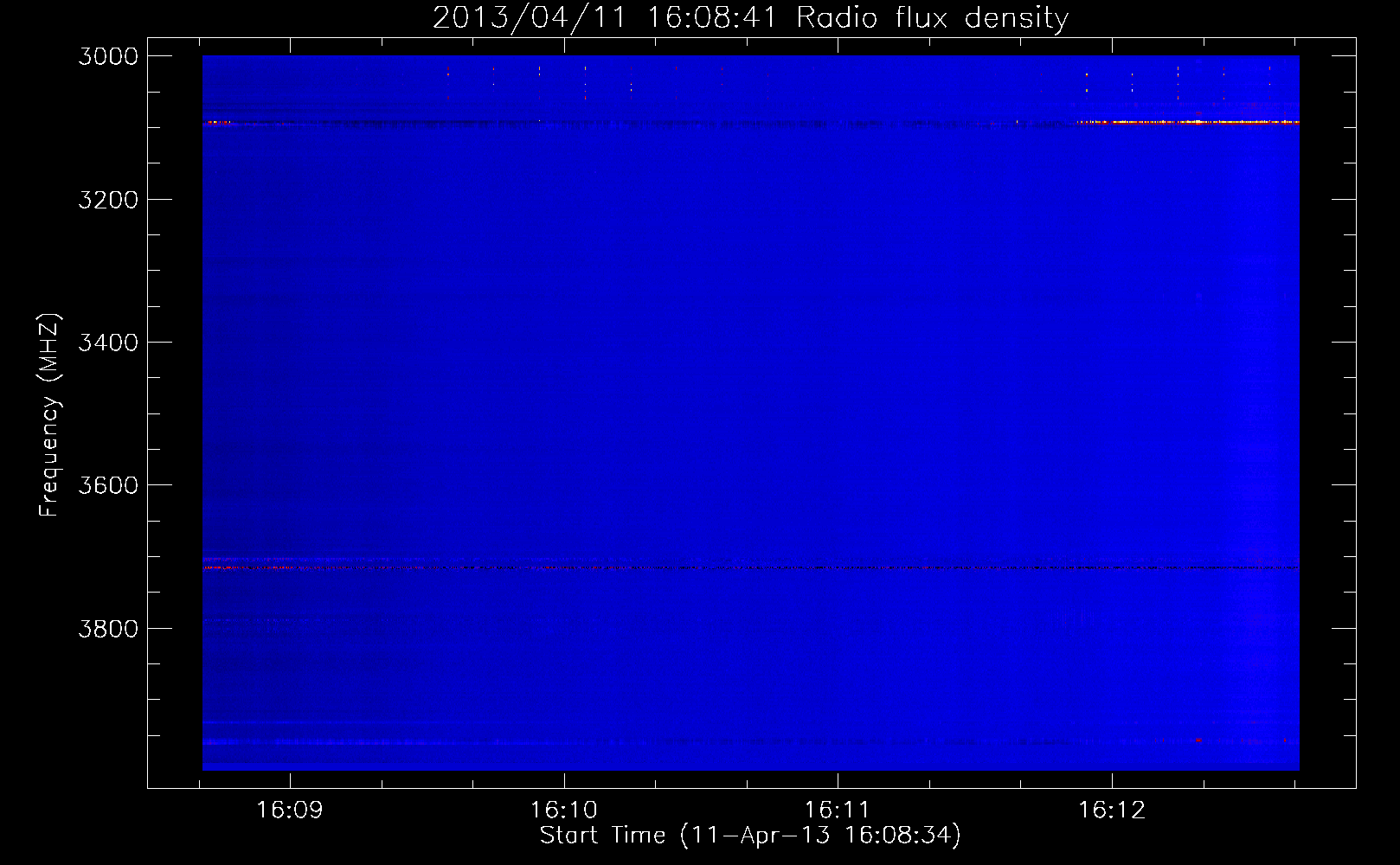Click the "Frequency (MHZ)" axis label

[49, 415]
